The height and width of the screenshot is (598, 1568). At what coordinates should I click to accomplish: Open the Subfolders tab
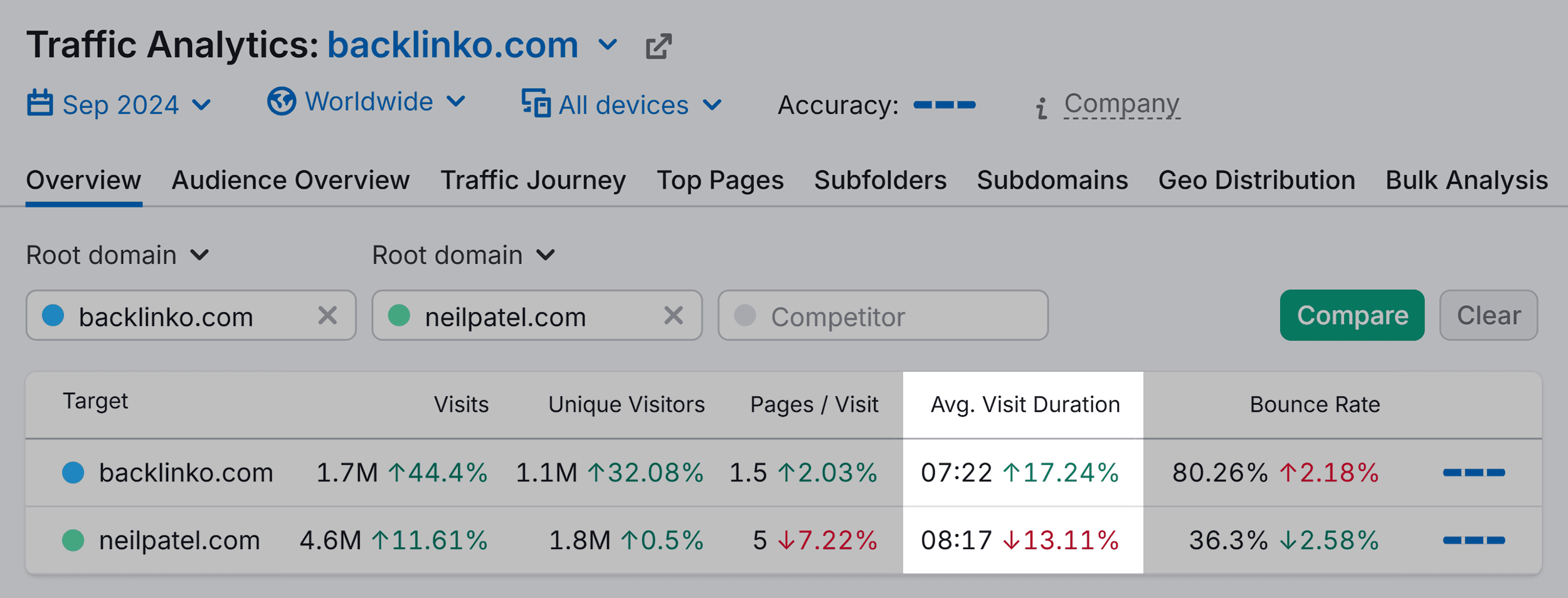pos(880,181)
